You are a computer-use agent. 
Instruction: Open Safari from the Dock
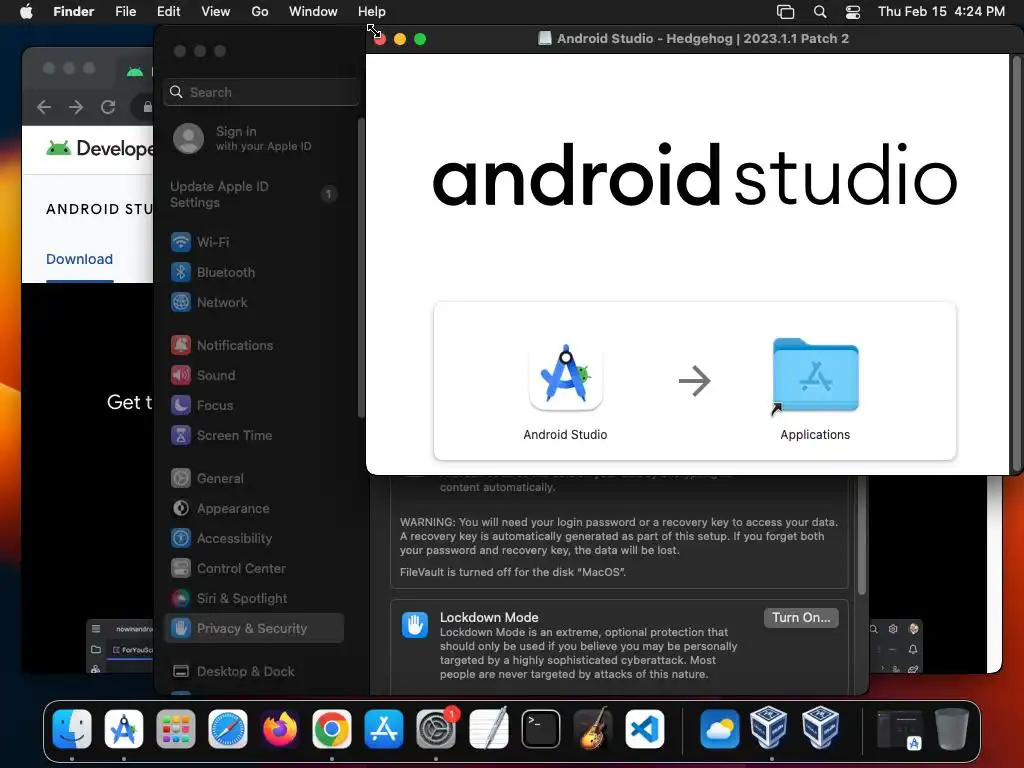pyautogui.click(x=228, y=729)
